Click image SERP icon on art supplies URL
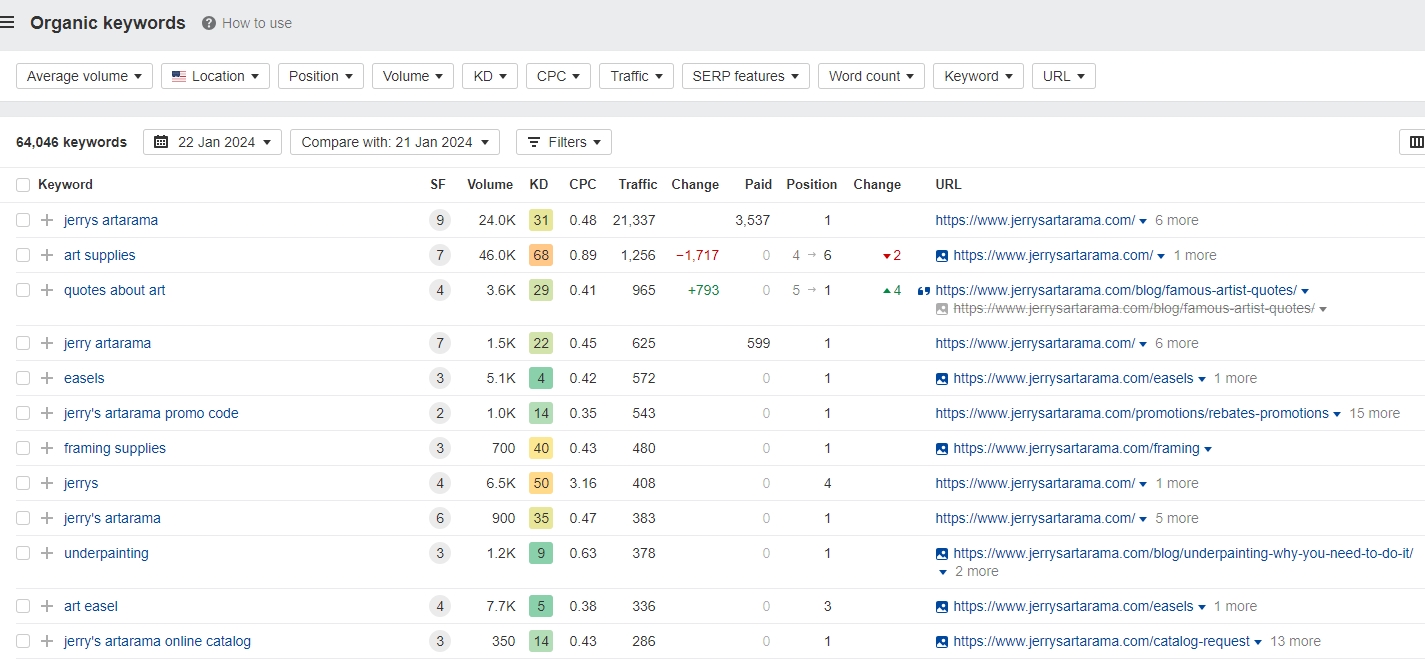This screenshot has width=1425, height=662. 942,255
